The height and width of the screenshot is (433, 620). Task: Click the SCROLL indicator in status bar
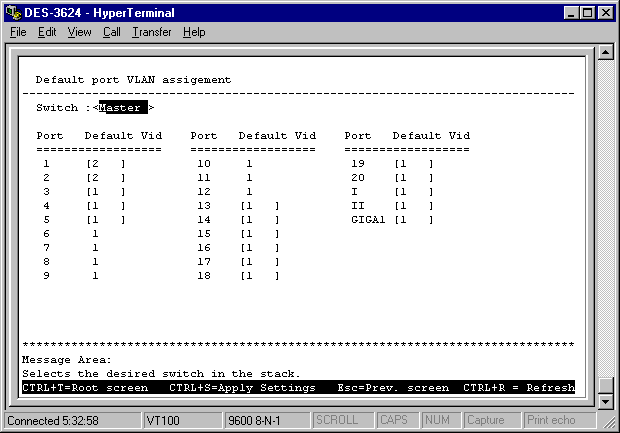click(339, 420)
